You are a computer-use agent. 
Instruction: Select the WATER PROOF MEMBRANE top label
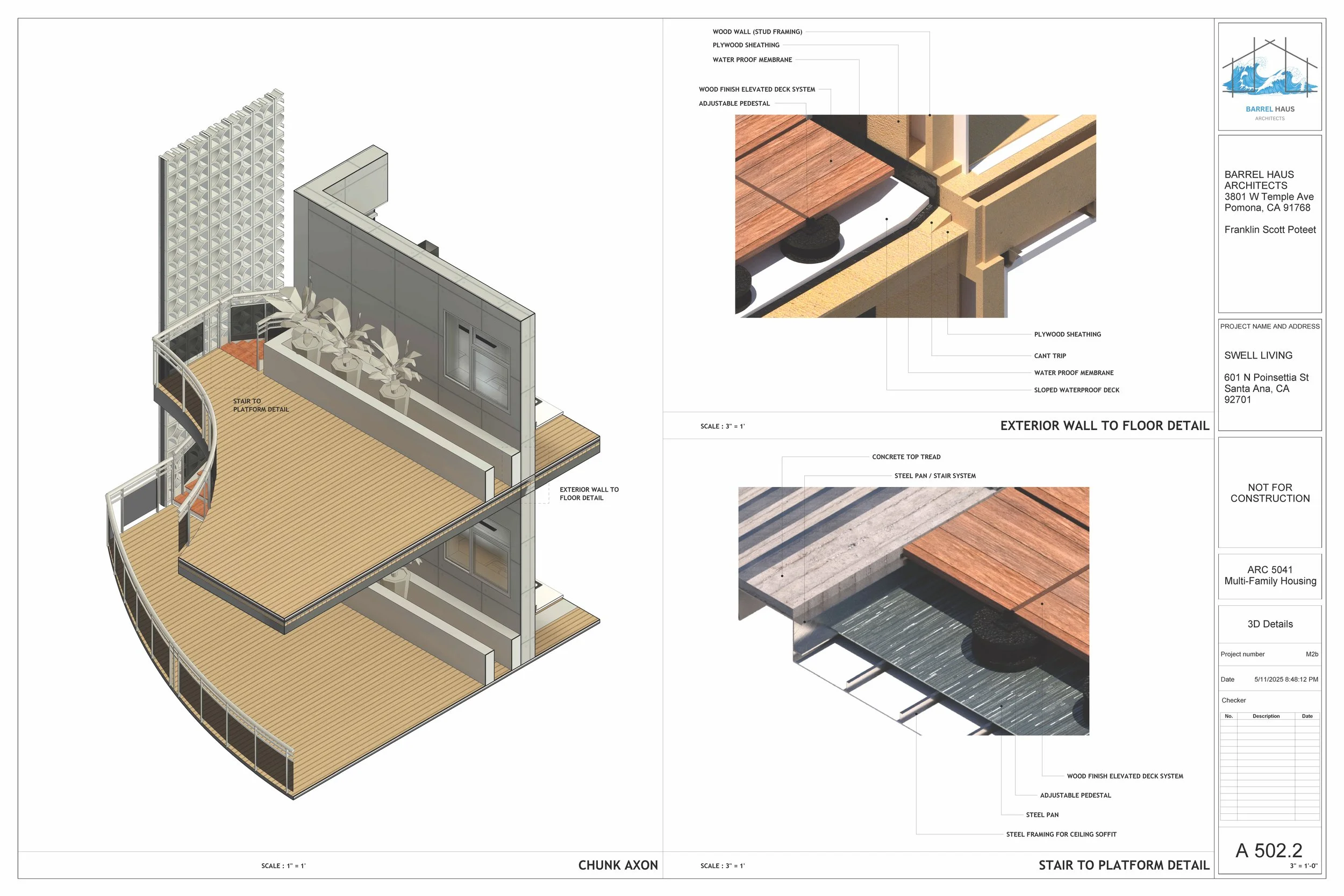[x=752, y=60]
